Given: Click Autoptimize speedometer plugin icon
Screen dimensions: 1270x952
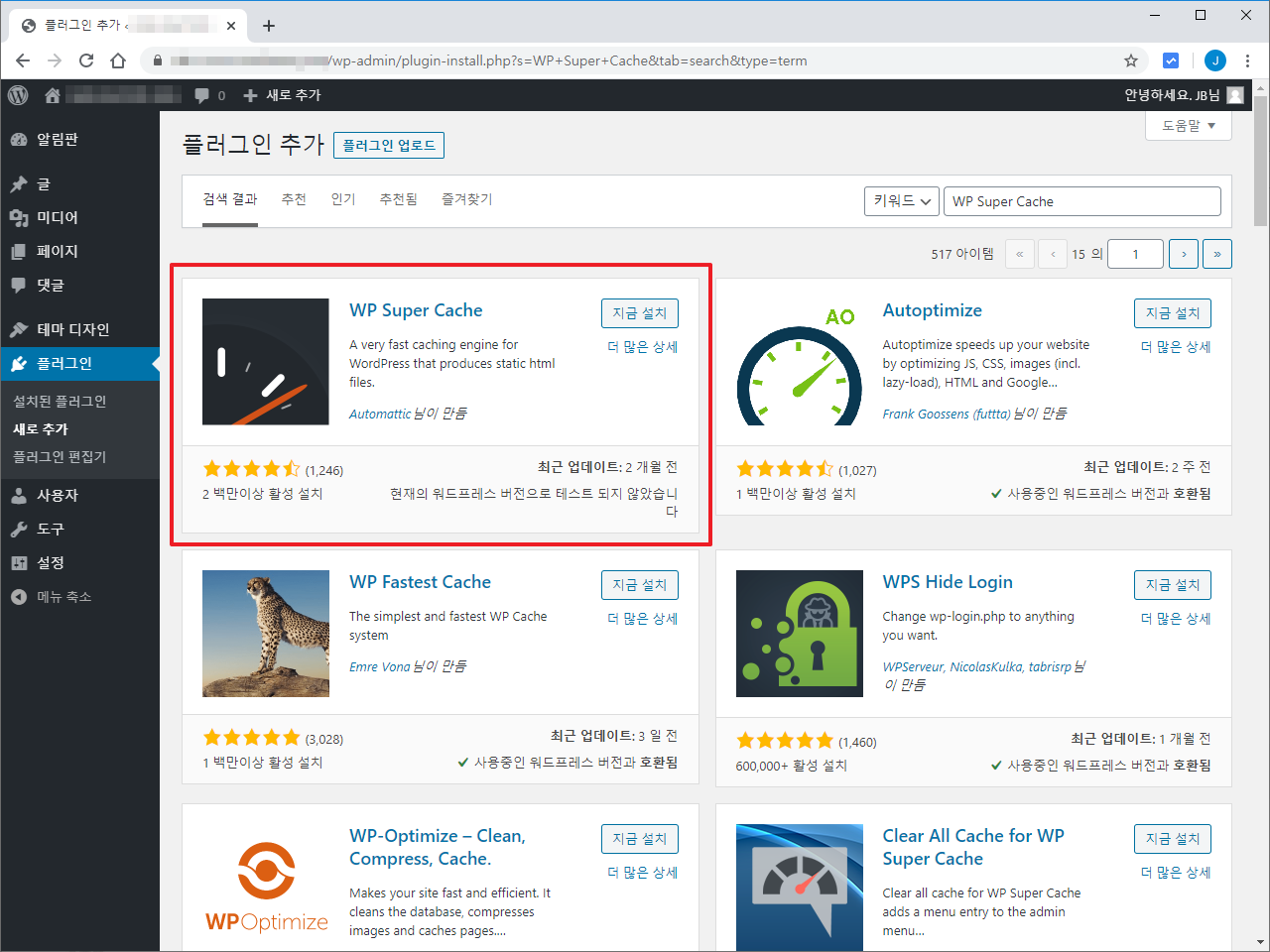Looking at the screenshot, I should click(800, 362).
